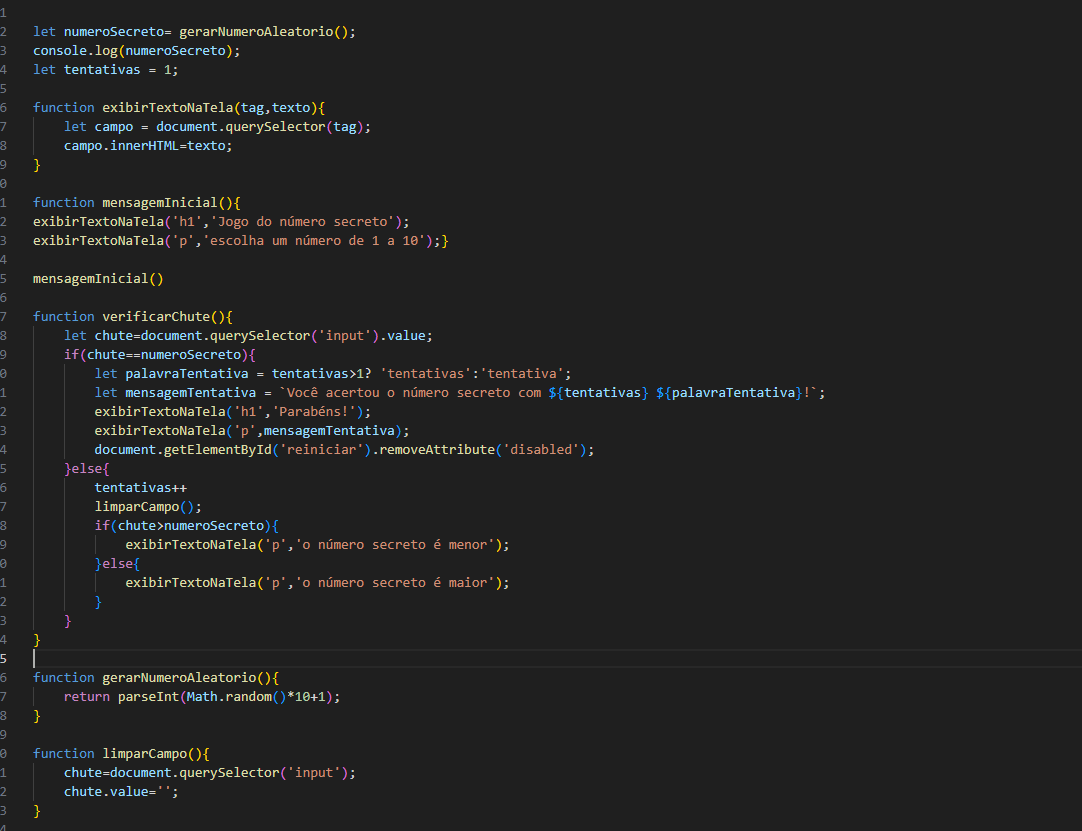Select the exibirTextoNaTela(tag,texto) function declaration name
Viewport: 1082px width, 831px height.
pos(168,108)
